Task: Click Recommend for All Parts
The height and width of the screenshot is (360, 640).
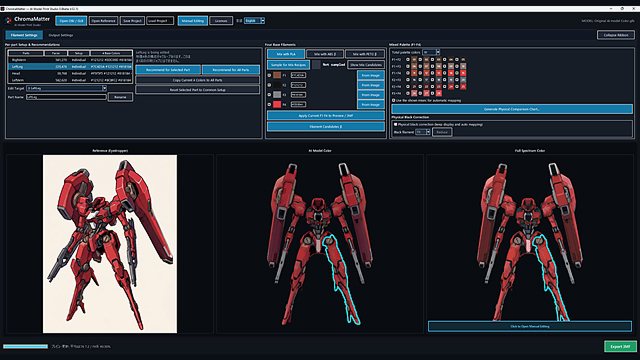Action: (x=231, y=70)
